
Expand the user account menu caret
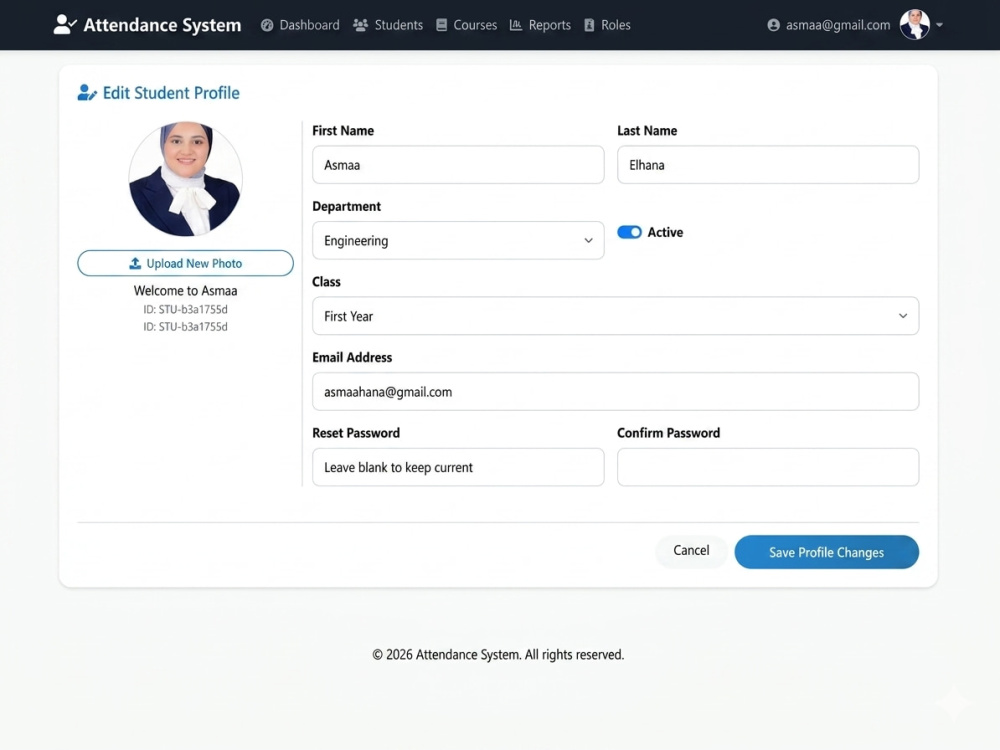click(x=939, y=25)
